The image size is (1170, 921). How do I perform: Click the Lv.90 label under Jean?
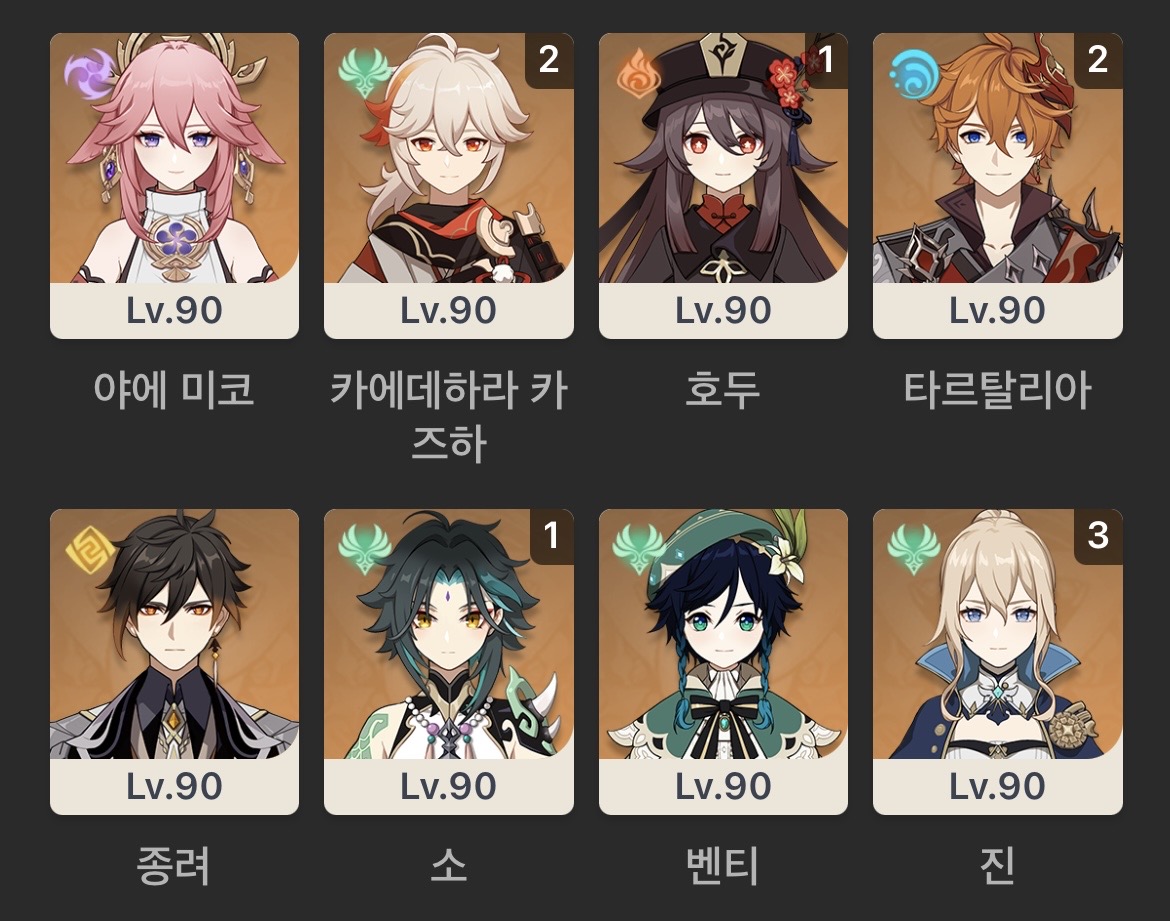coord(998,787)
